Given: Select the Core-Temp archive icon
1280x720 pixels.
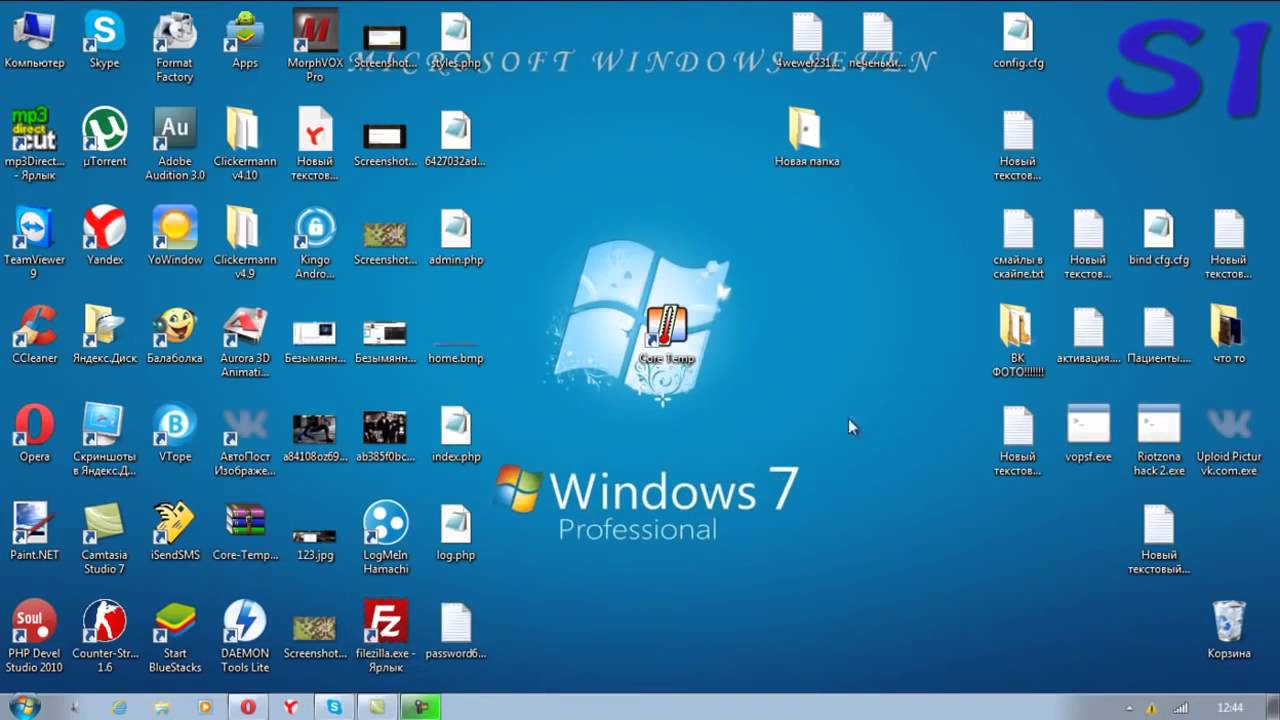Looking at the screenshot, I should (245, 530).
